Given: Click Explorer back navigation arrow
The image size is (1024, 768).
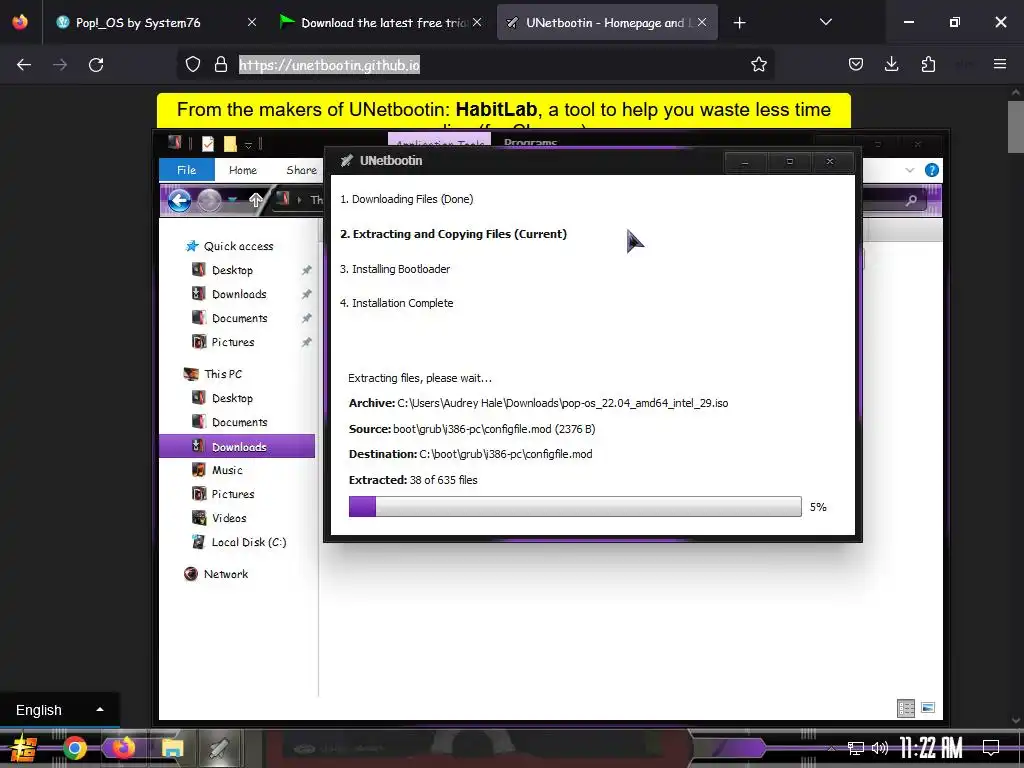Looking at the screenshot, I should pos(179,200).
